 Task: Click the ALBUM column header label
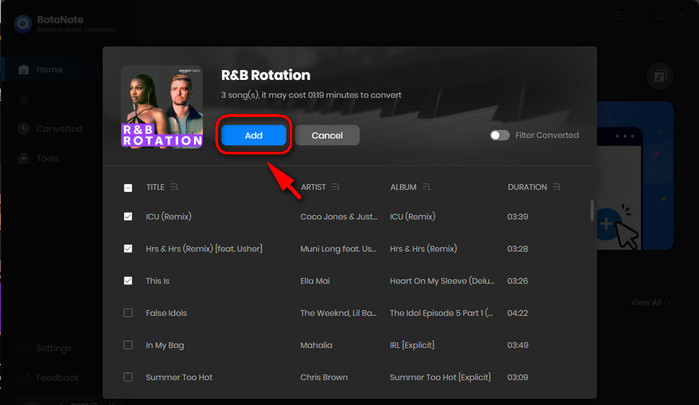point(403,187)
